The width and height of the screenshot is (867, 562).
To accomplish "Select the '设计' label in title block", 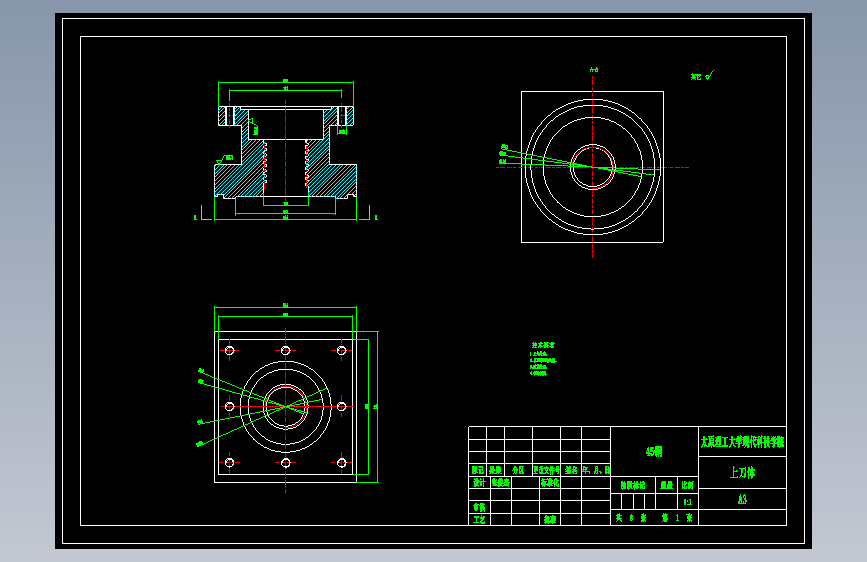I will point(479,482).
